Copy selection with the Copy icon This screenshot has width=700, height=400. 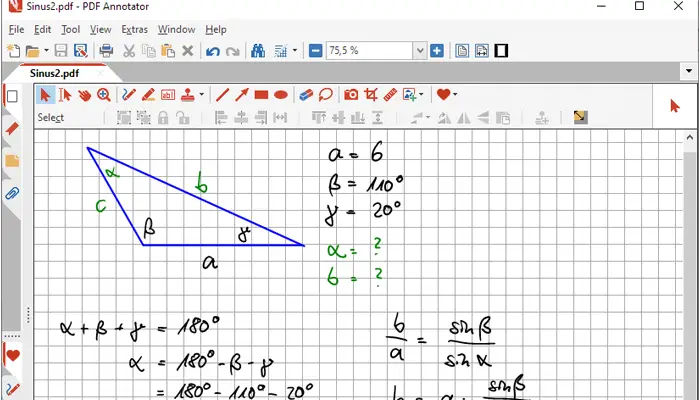click(x=149, y=51)
